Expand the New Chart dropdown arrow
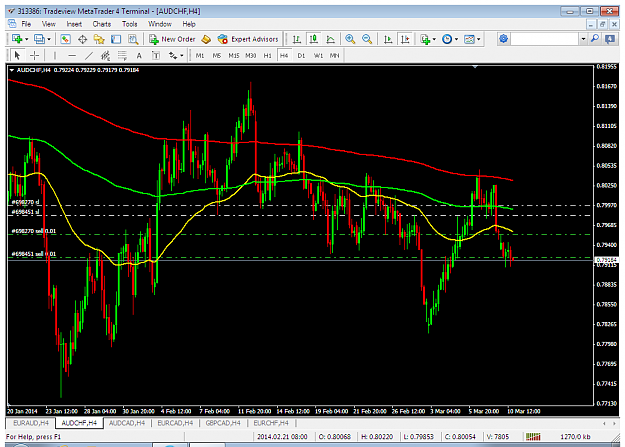The width and height of the screenshot is (625, 447). click(x=27, y=39)
